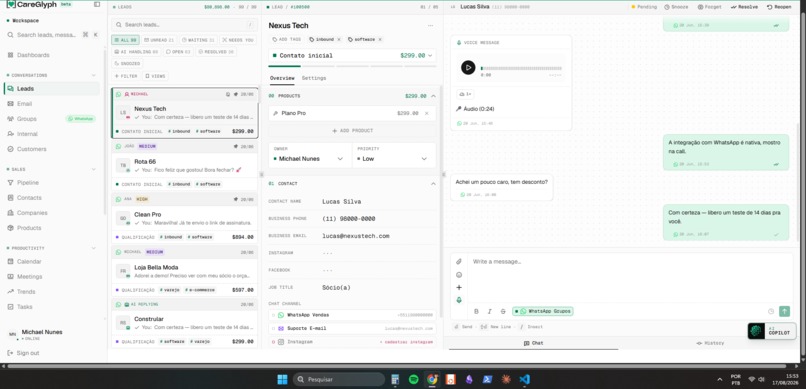Open Leads in the sidebar
806x389 pixels.
[x=51, y=89]
